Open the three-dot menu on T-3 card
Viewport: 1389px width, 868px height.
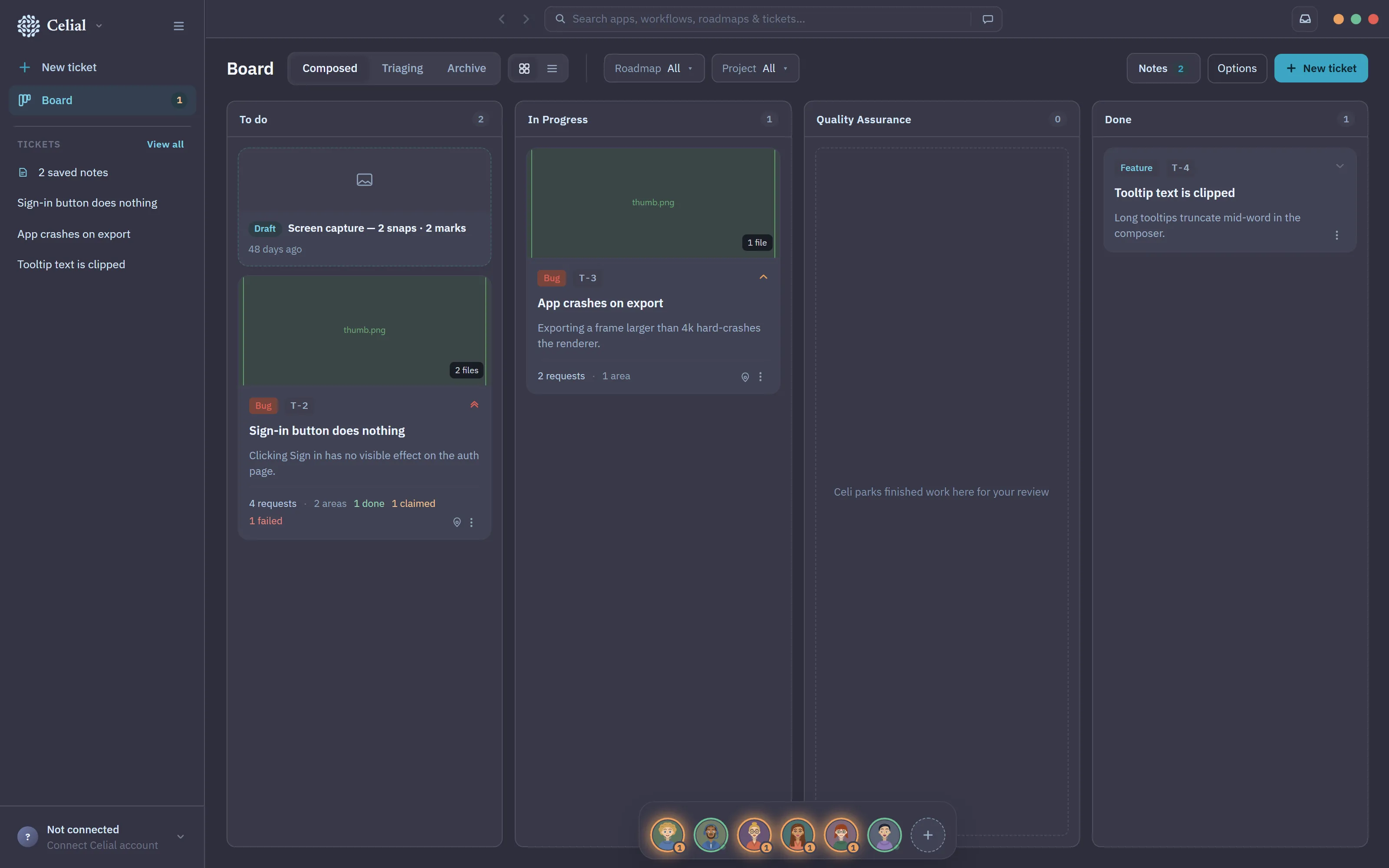[760, 377]
